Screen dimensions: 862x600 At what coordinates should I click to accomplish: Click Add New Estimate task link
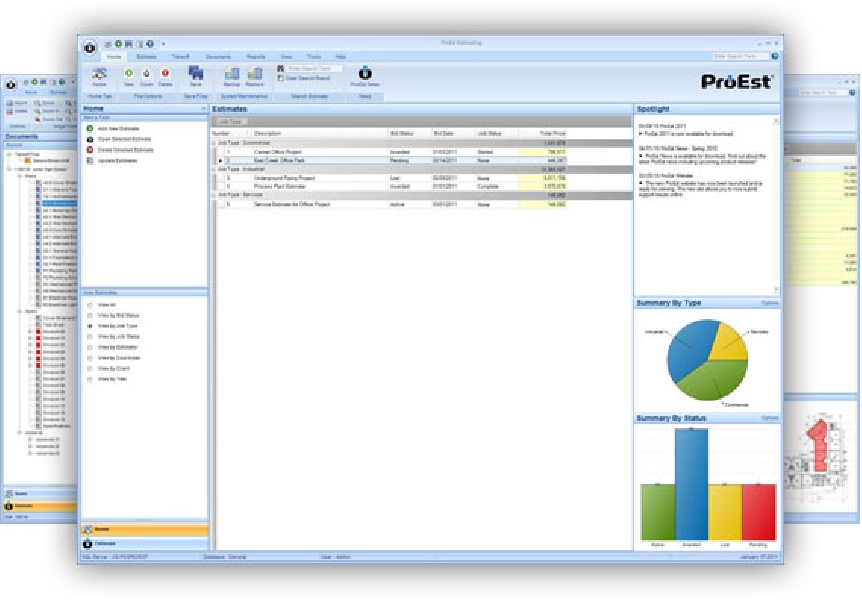click(116, 129)
